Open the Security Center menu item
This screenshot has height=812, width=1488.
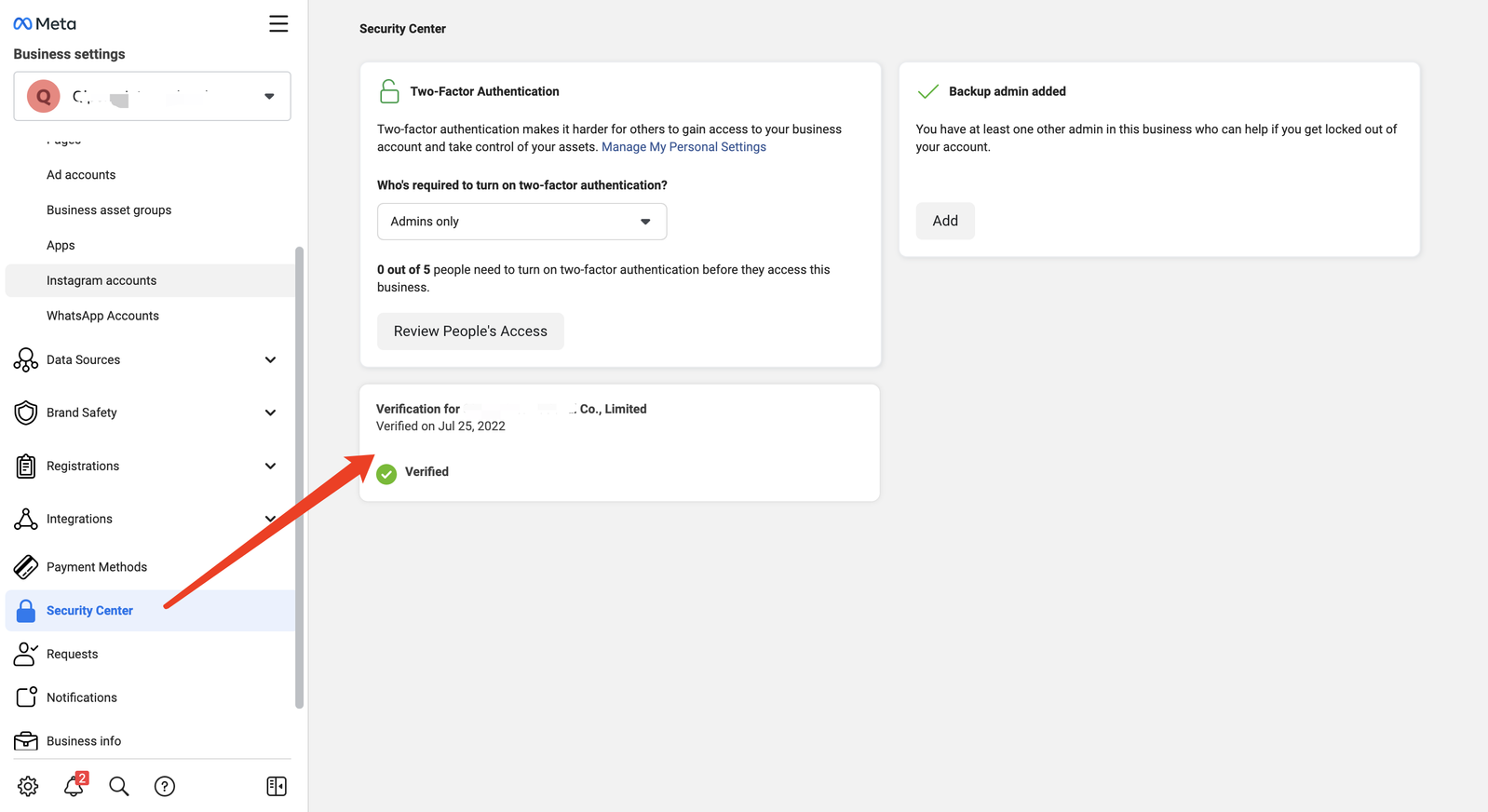pyautogui.click(x=89, y=611)
